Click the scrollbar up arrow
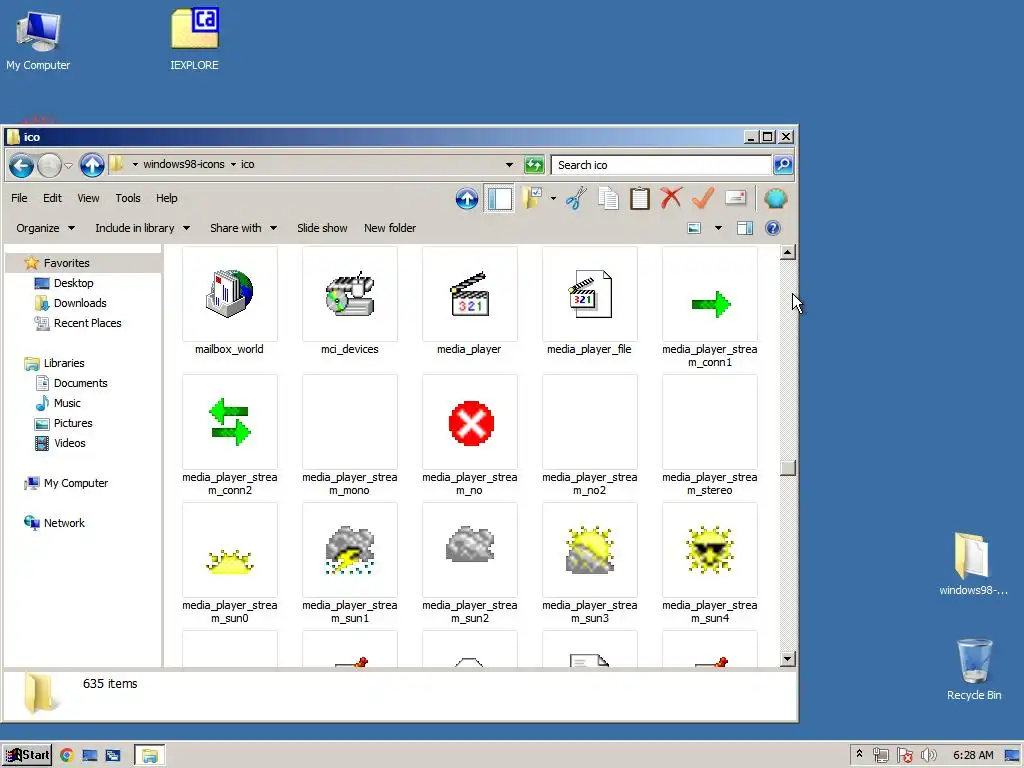Image resolution: width=1024 pixels, height=768 pixels. coord(788,253)
